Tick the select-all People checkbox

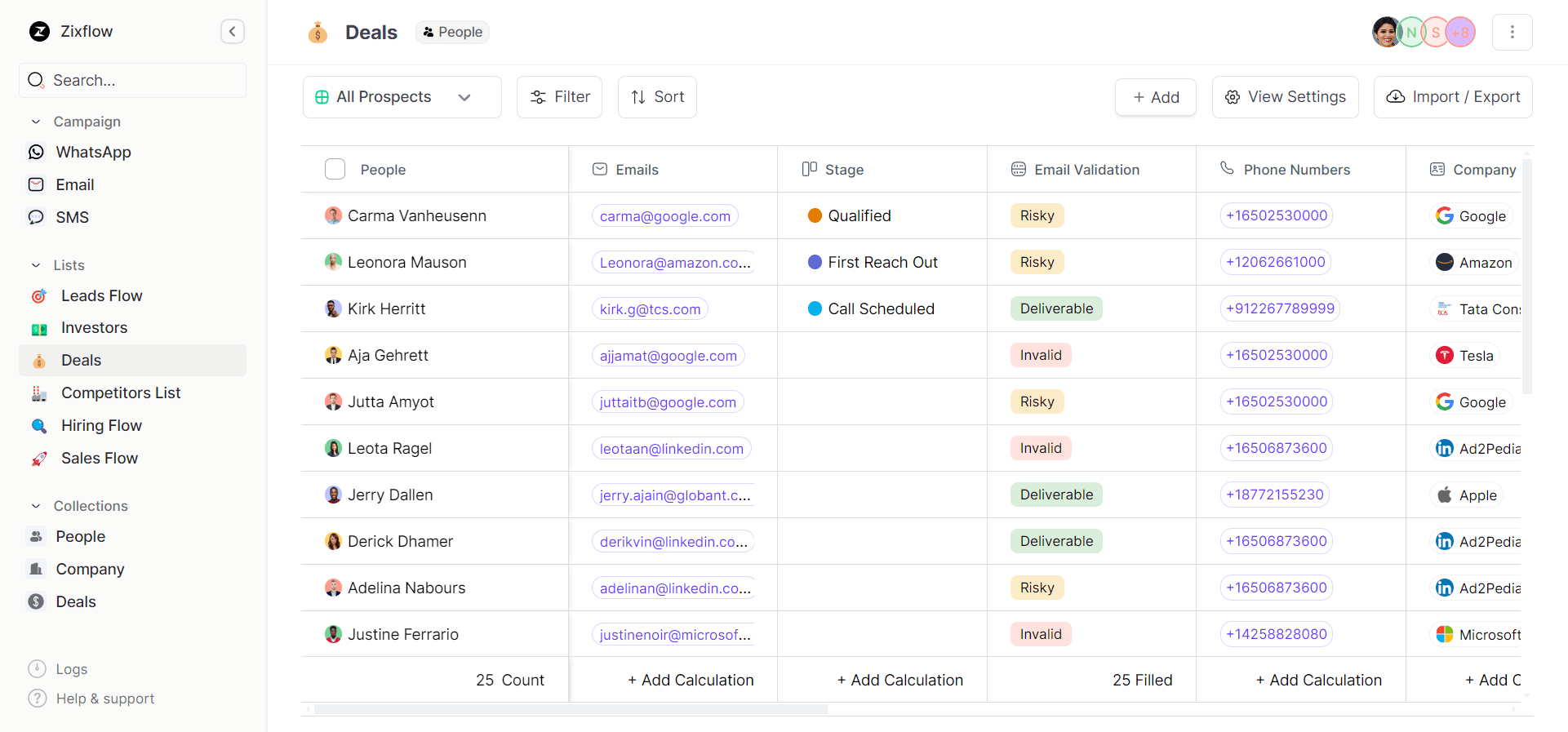tap(335, 170)
